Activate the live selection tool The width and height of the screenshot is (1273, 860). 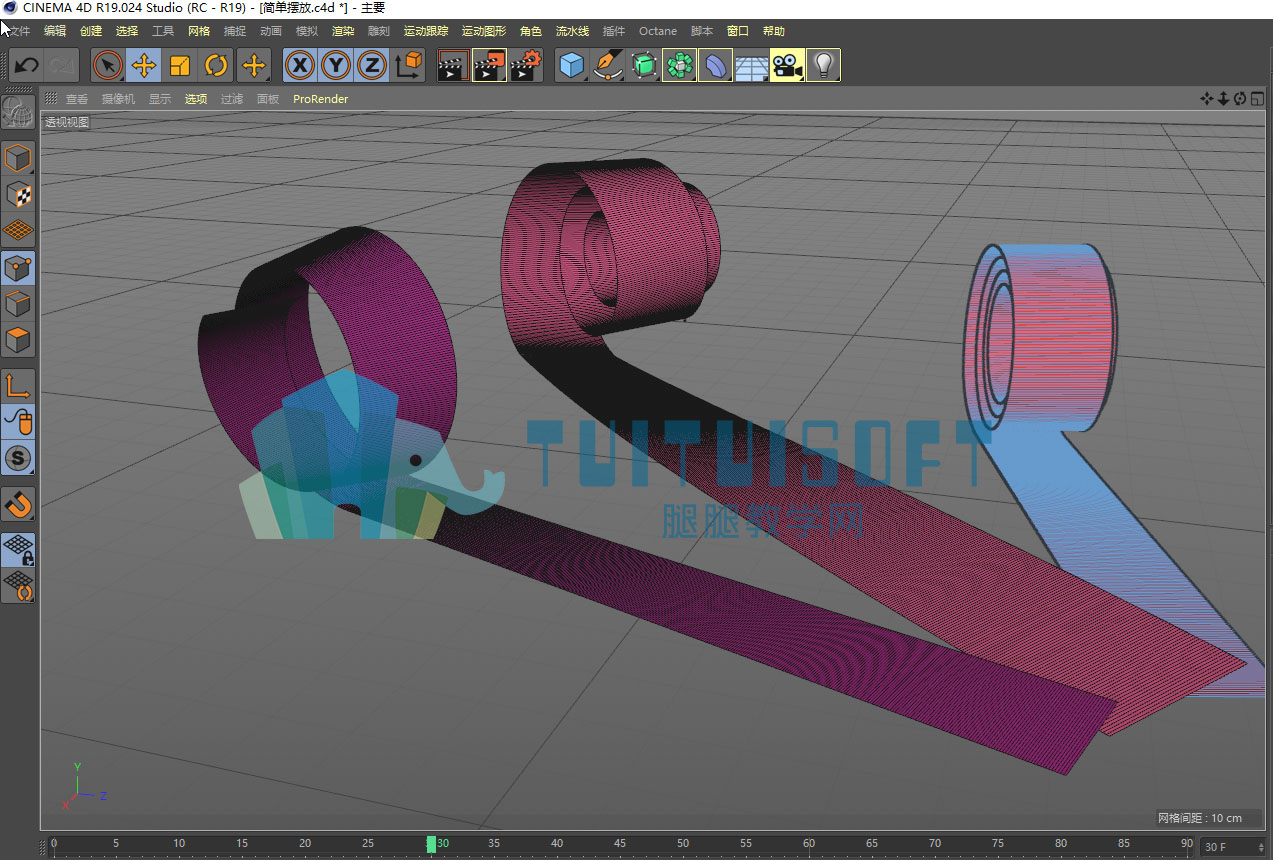pyautogui.click(x=108, y=66)
